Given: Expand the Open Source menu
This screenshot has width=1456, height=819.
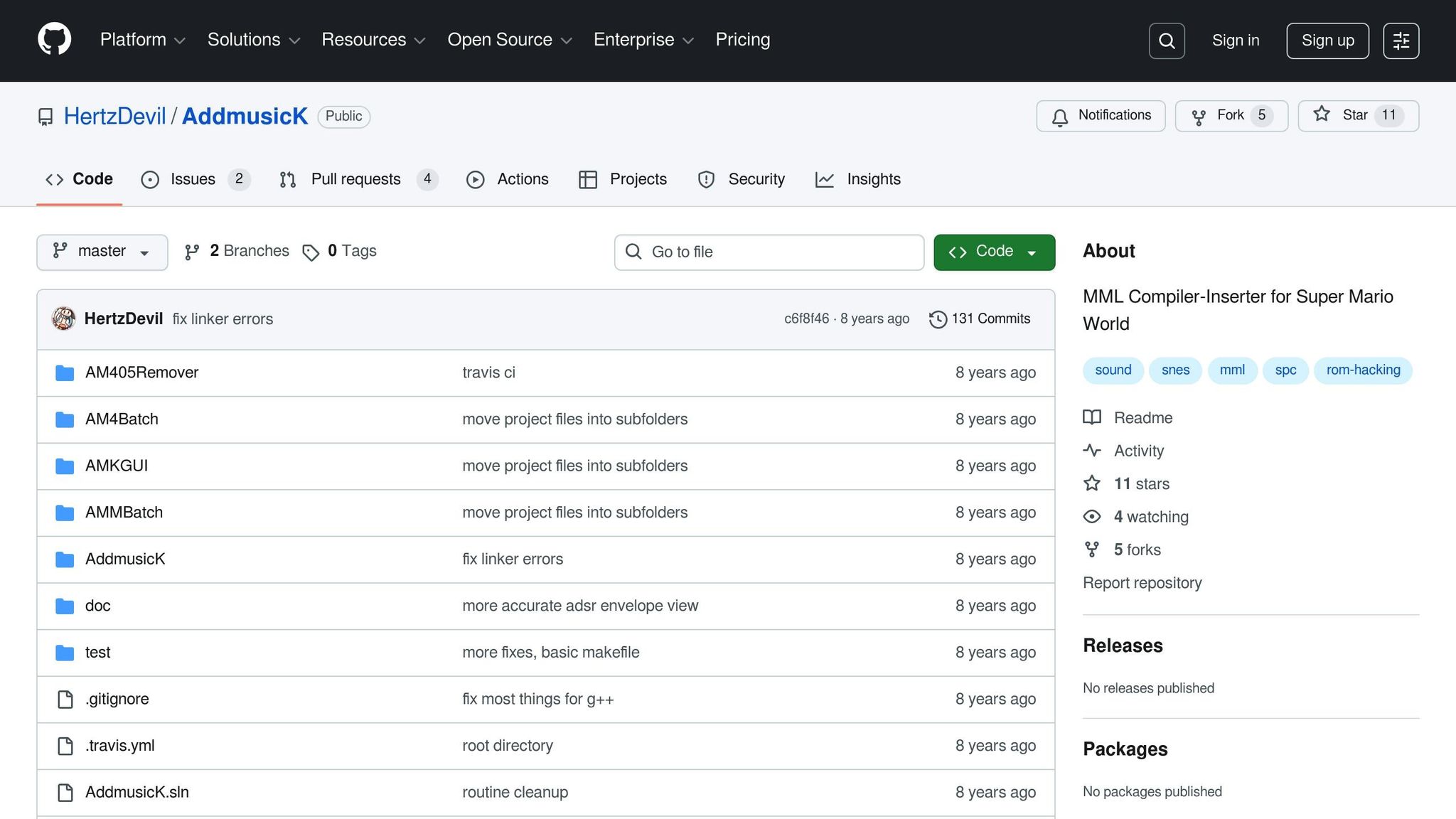Looking at the screenshot, I should (510, 40).
